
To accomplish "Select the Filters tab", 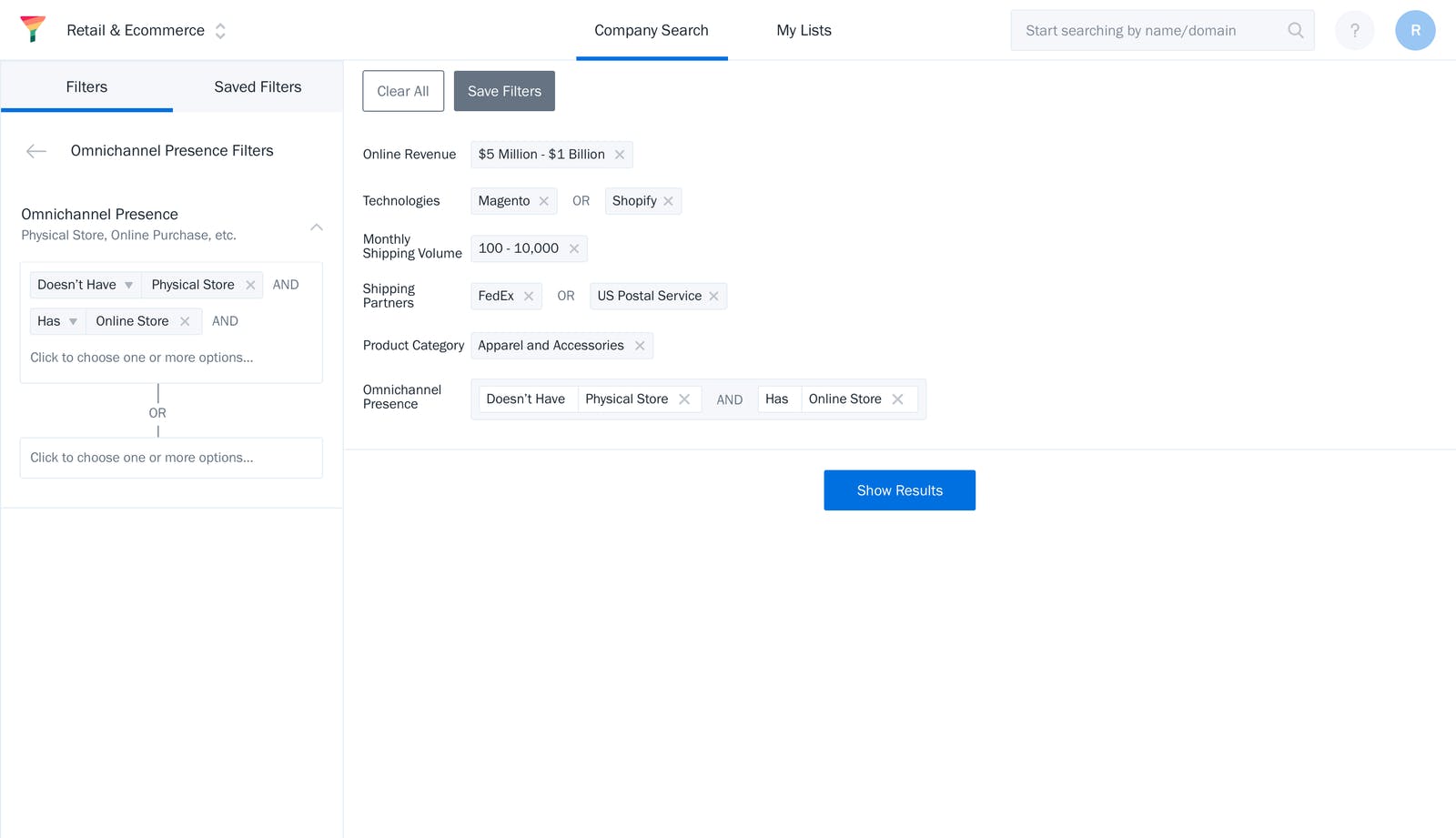I will (x=86, y=86).
